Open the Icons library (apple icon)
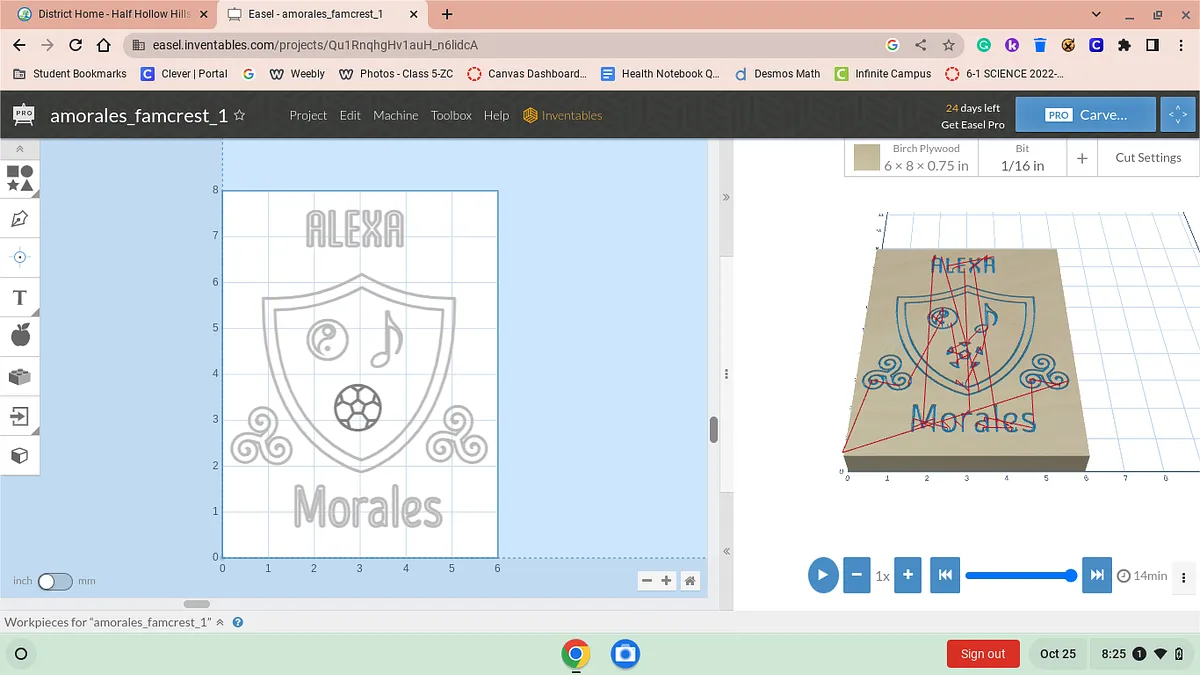 [x=20, y=336]
